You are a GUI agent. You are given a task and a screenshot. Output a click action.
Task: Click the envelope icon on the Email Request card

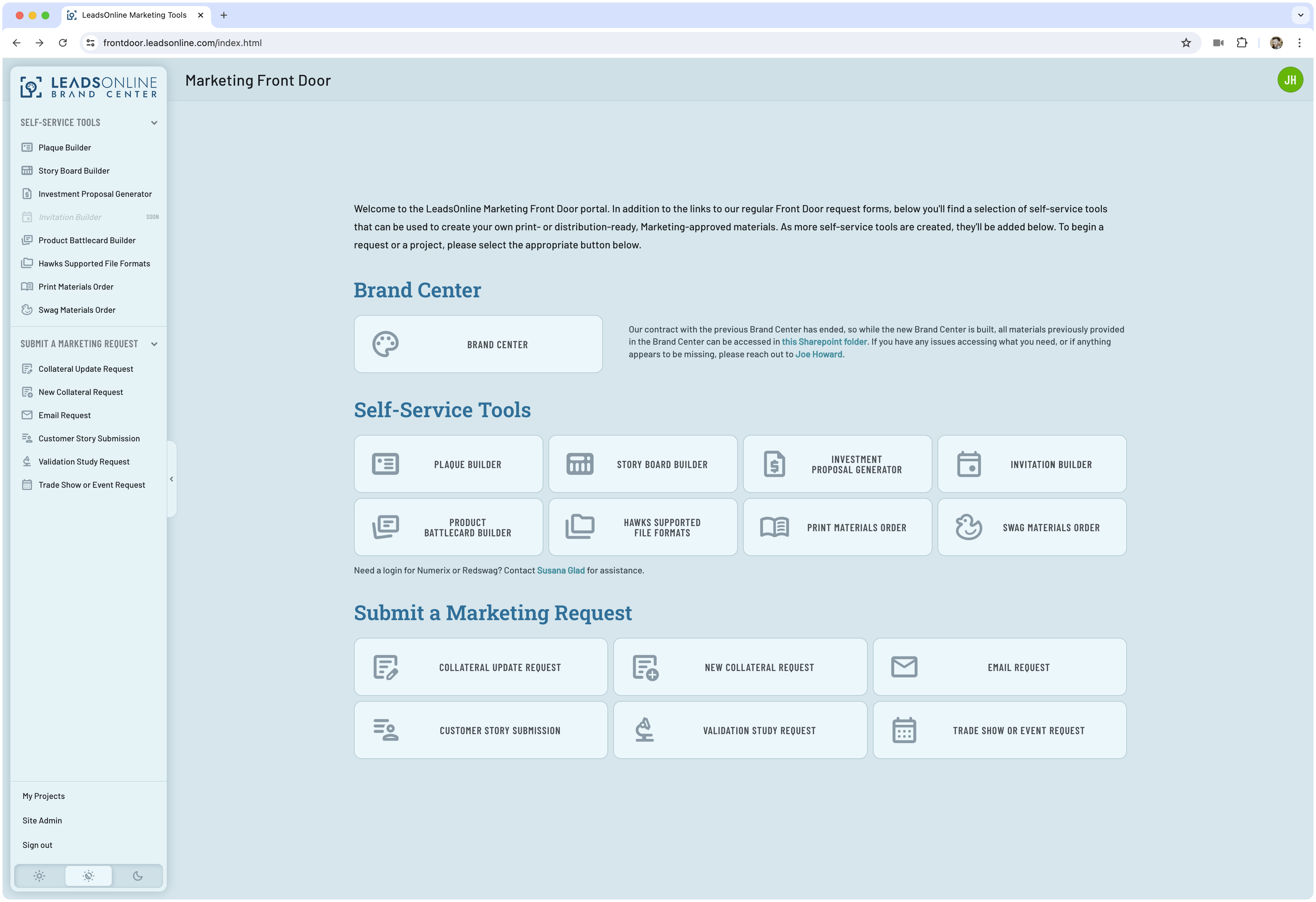[x=904, y=667]
